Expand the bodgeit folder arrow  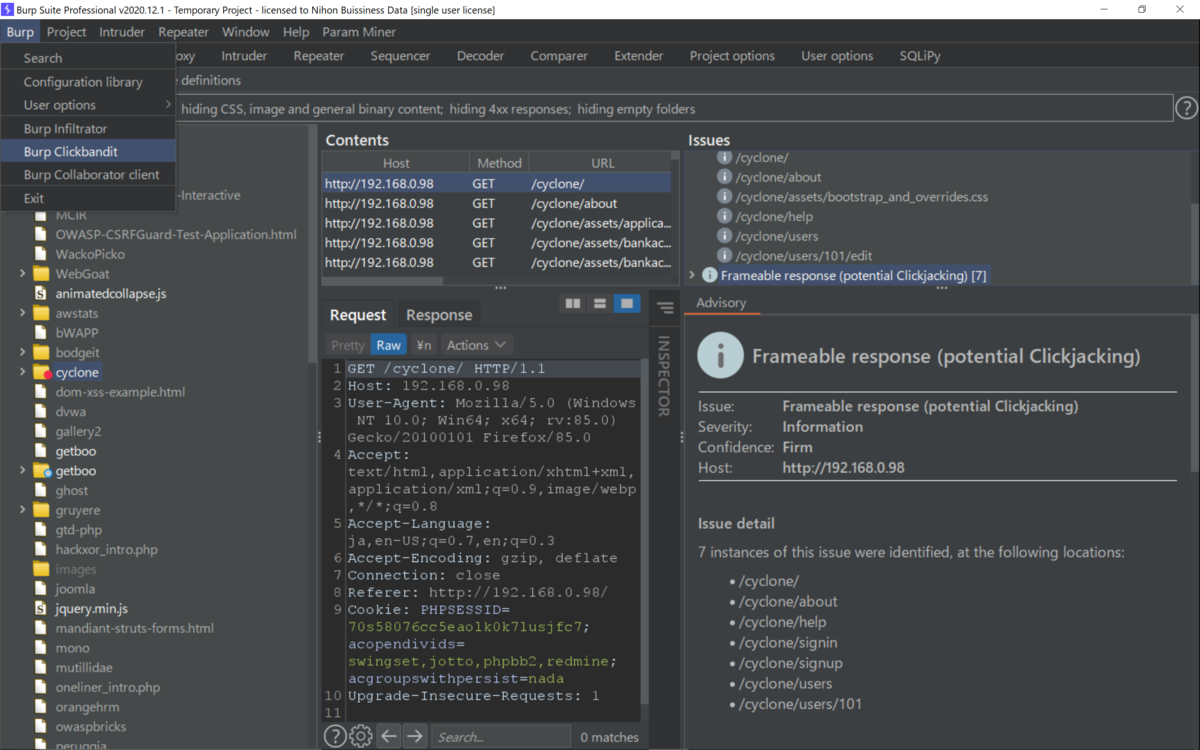click(23, 352)
